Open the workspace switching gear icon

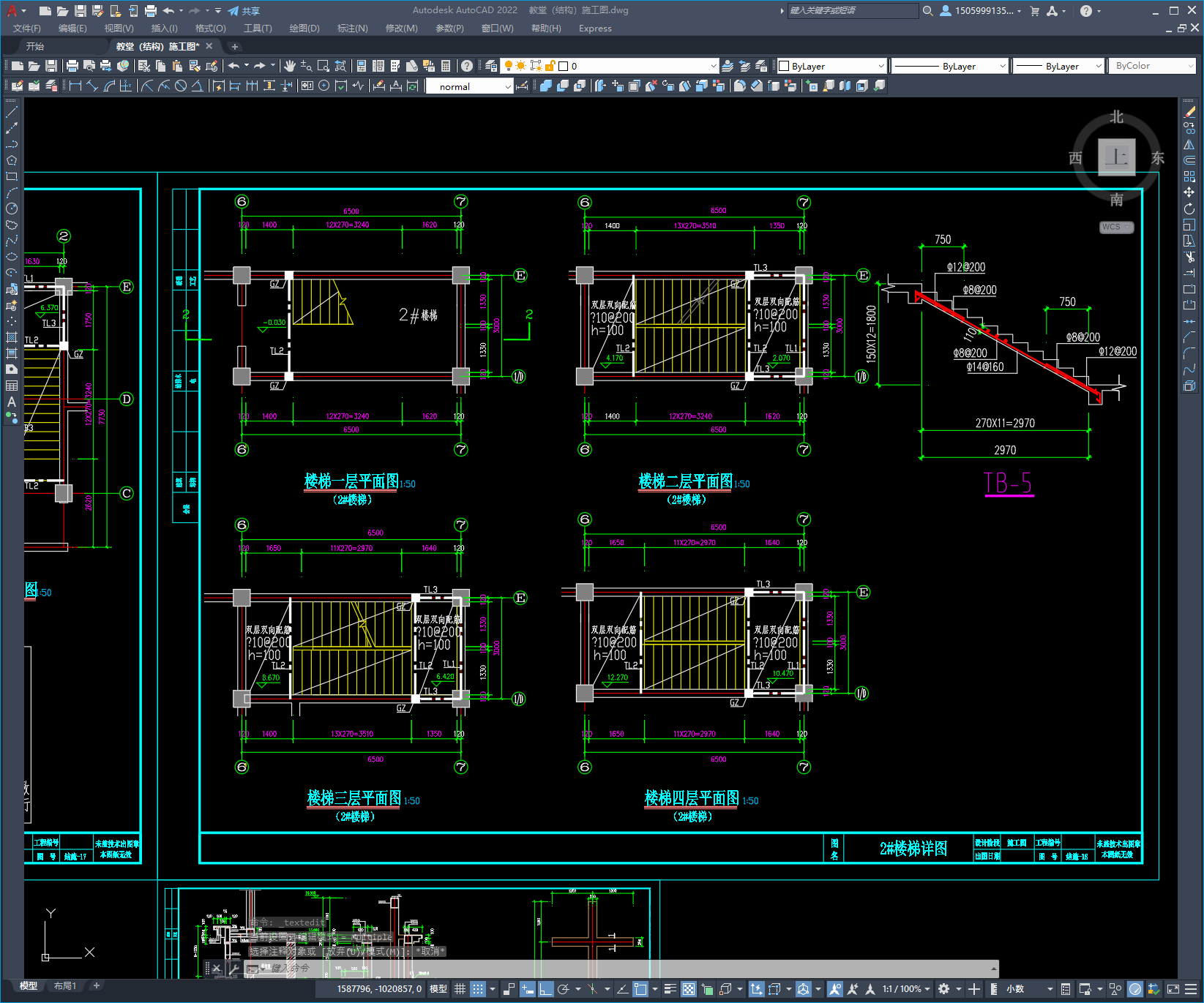[x=944, y=989]
